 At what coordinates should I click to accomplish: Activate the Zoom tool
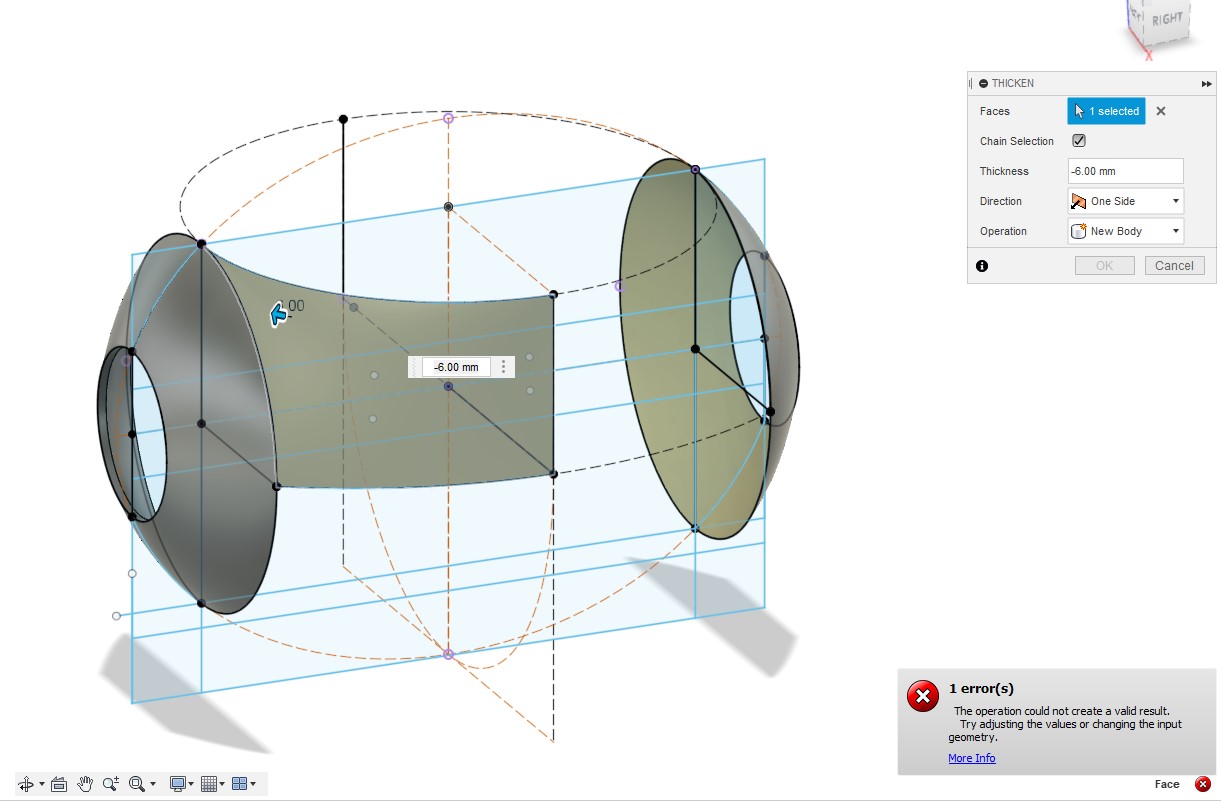(x=111, y=784)
